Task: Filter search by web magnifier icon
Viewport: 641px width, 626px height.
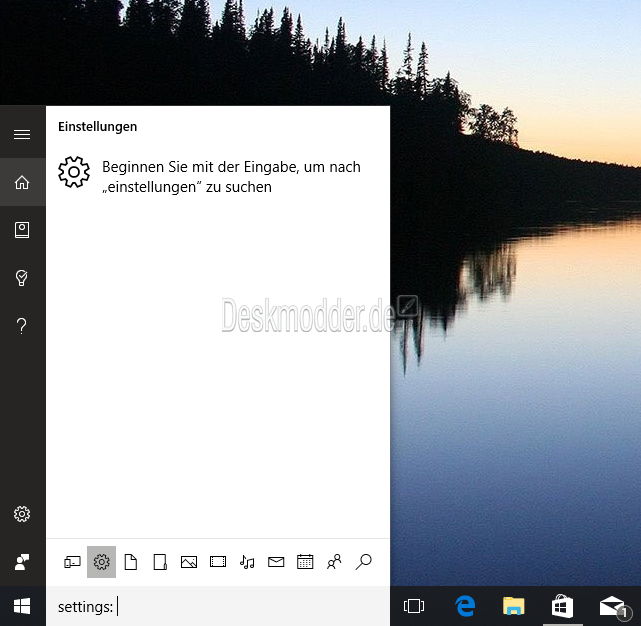Action: [363, 562]
